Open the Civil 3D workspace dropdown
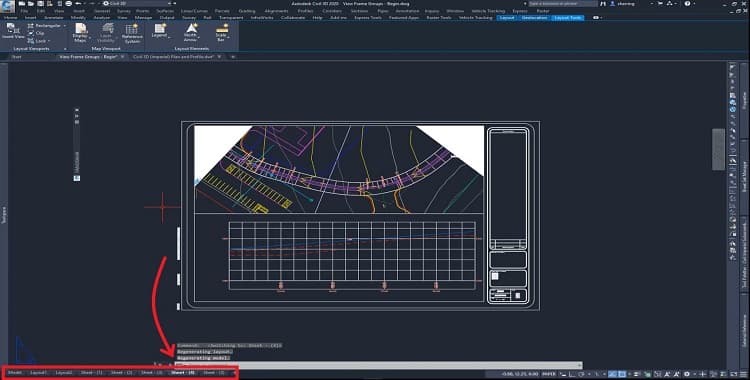750x380 pixels. click(x=138, y=3)
